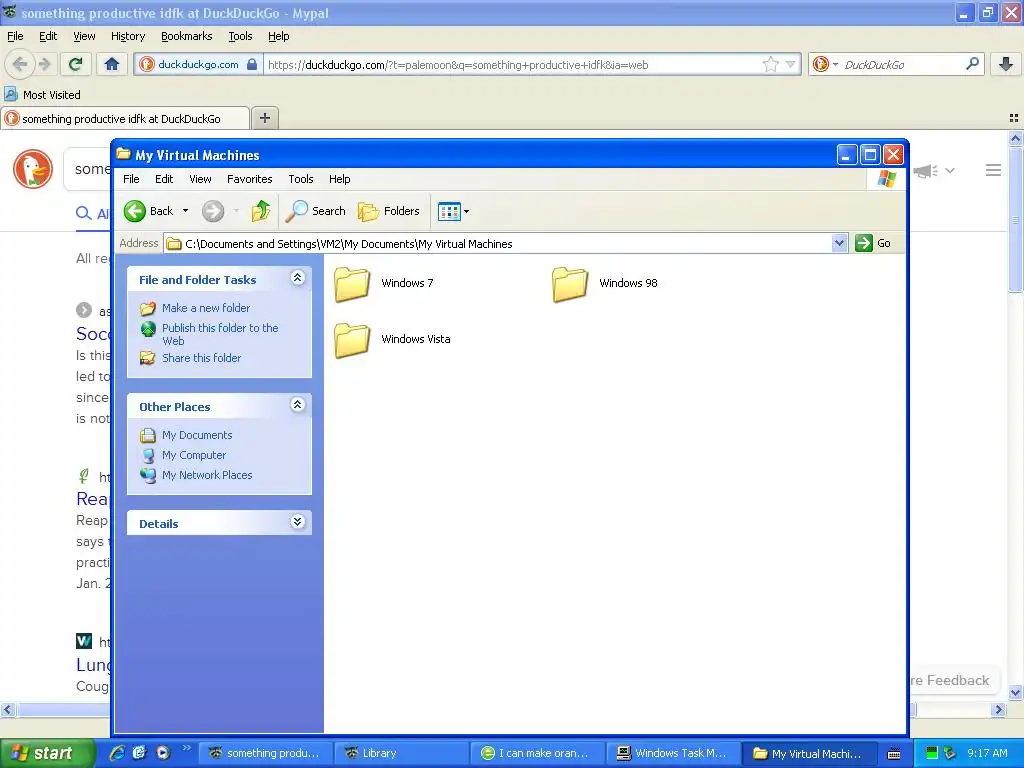Click the DuckDuckGo megaphone icon
The height and width of the screenshot is (768, 1024).
pos(925,171)
